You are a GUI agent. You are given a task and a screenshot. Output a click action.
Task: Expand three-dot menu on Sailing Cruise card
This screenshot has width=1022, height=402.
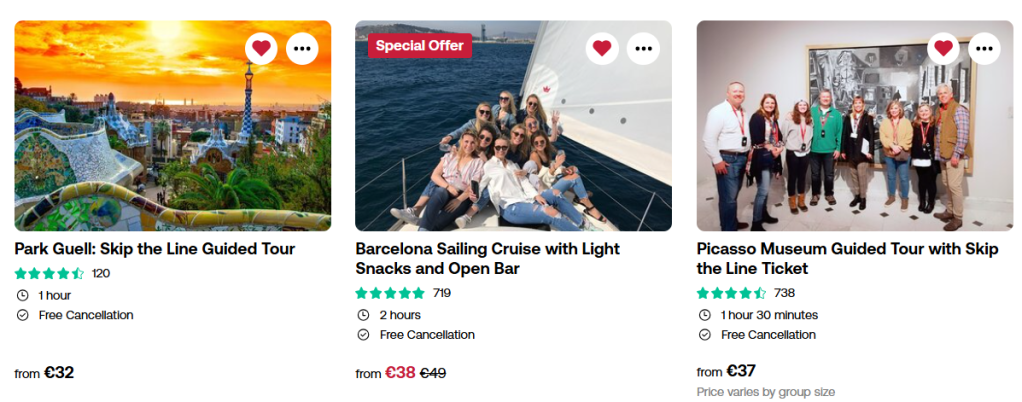644,47
